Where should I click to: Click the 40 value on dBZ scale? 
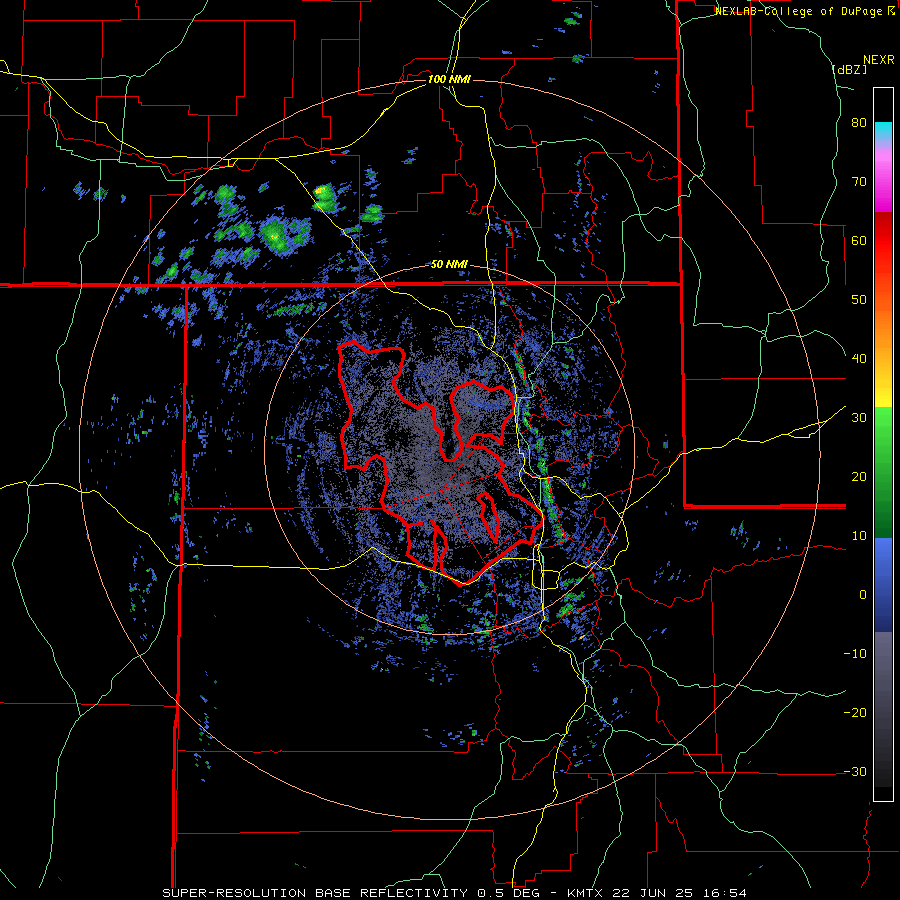coord(859,359)
